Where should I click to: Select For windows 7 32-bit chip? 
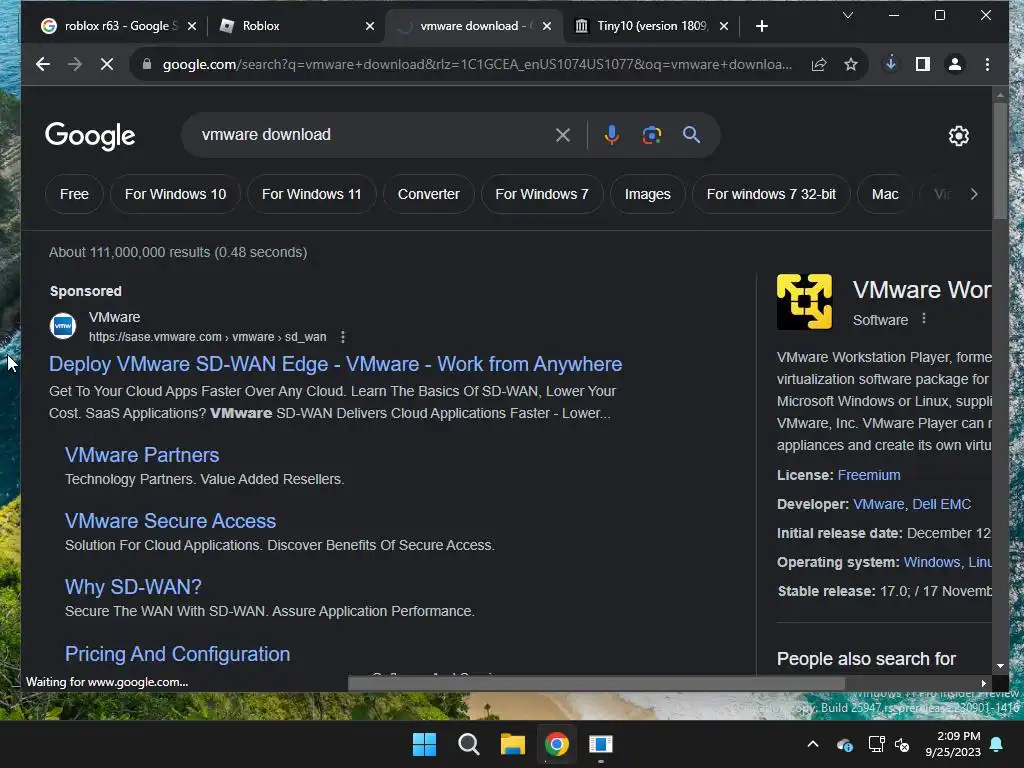(x=771, y=194)
